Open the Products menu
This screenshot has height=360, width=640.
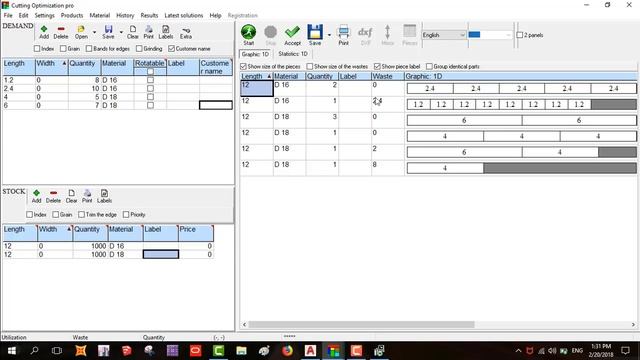pyautogui.click(x=72, y=15)
